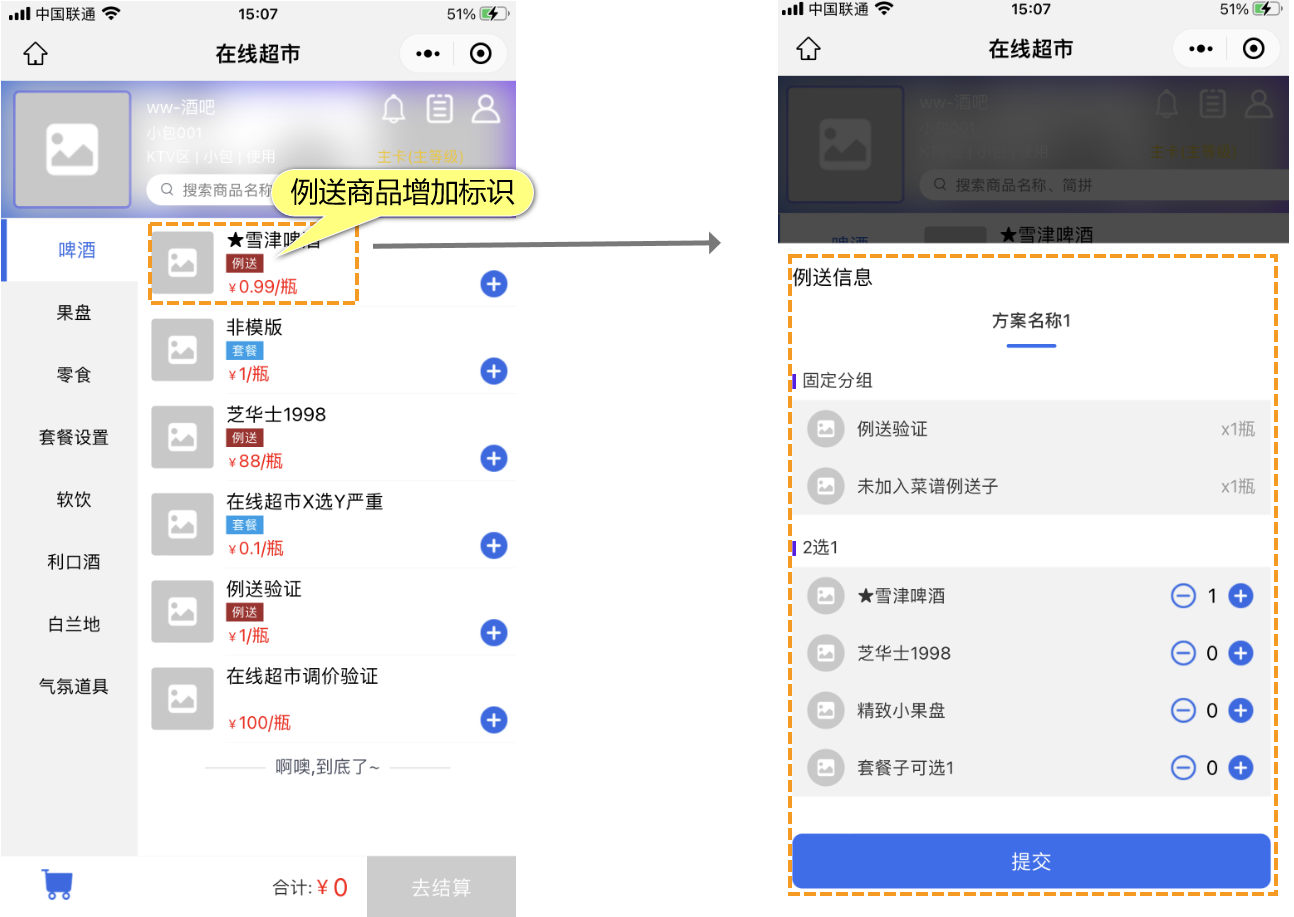The image size is (1294, 917).
Task: Tap the 合计 total amount
Action: click(x=310, y=887)
